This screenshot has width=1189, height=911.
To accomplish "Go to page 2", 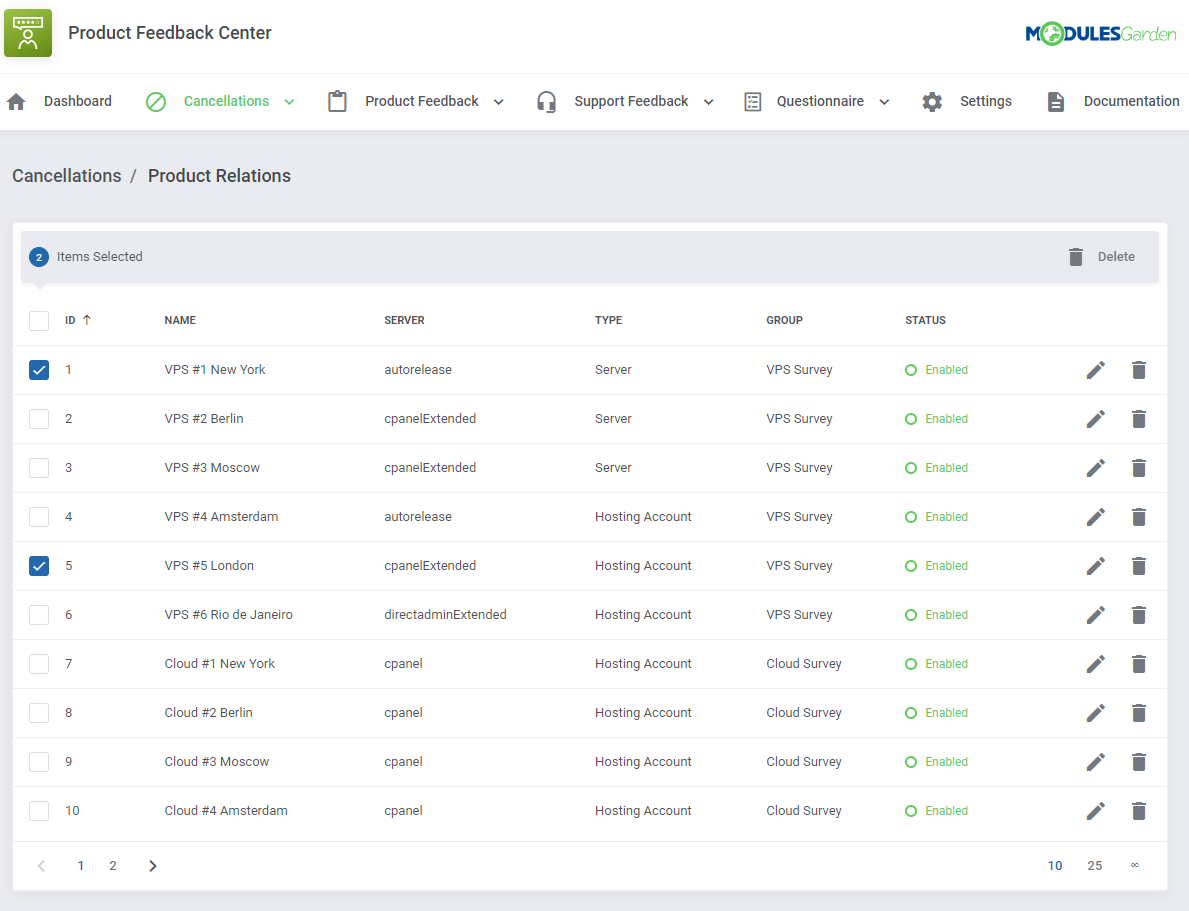I will (x=113, y=865).
